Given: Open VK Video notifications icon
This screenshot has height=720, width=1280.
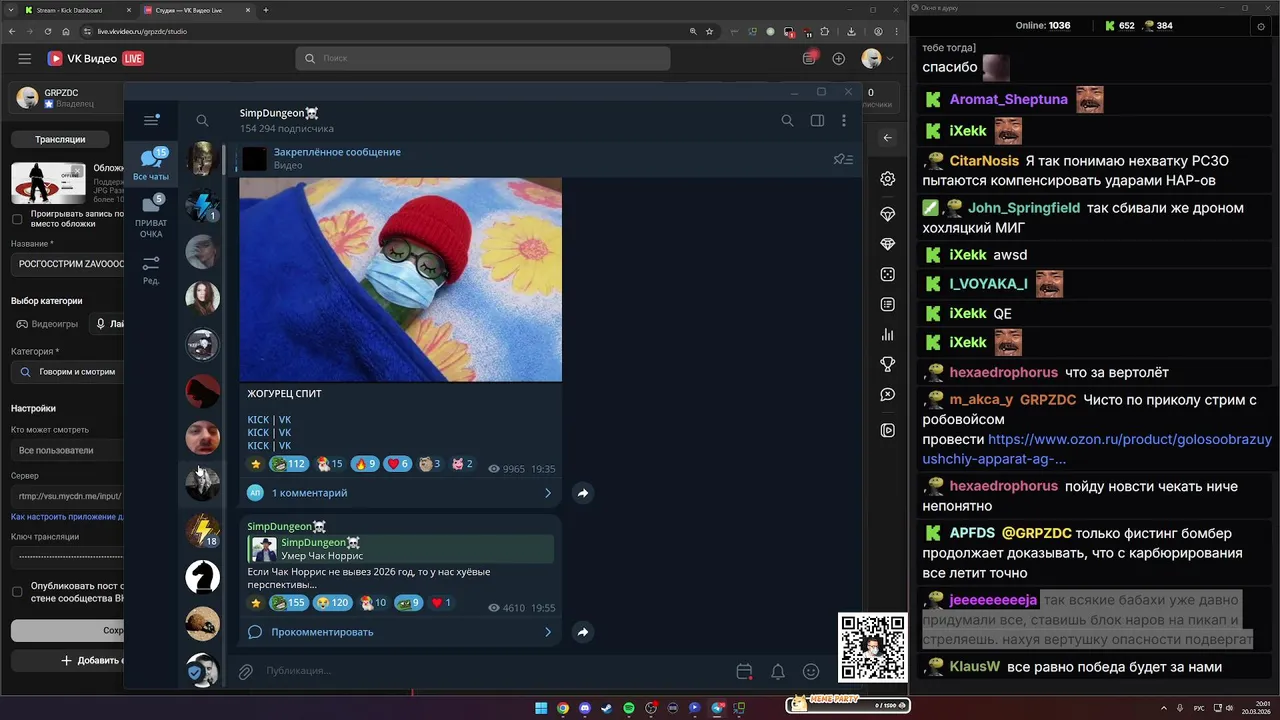Looking at the screenshot, I should [810, 59].
